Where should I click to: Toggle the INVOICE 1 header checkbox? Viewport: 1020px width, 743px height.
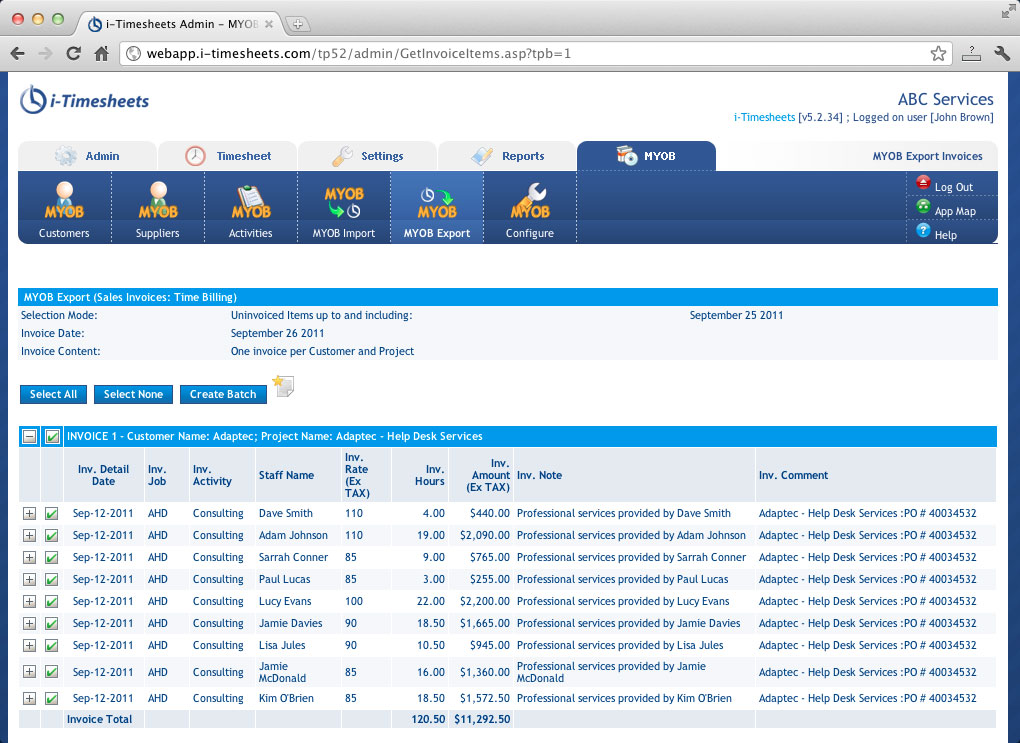coord(52,437)
